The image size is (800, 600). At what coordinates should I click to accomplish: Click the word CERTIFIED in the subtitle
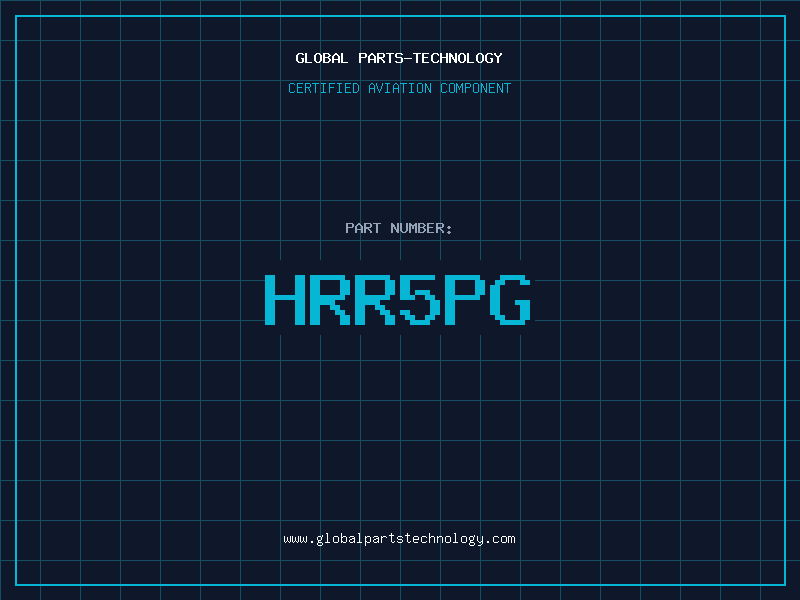tap(324, 88)
